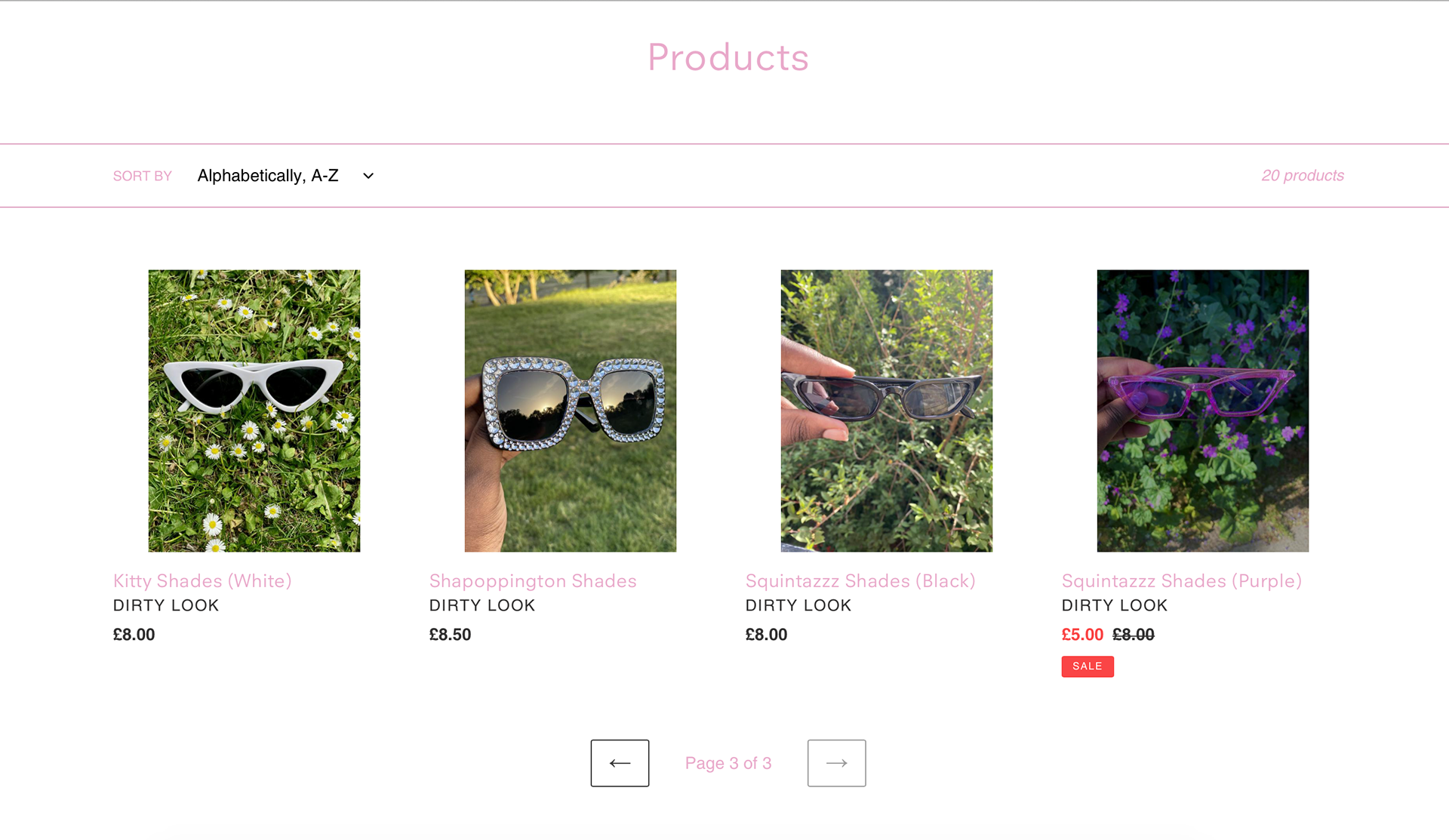View the rhinestone square sunglasses photo

tap(571, 411)
